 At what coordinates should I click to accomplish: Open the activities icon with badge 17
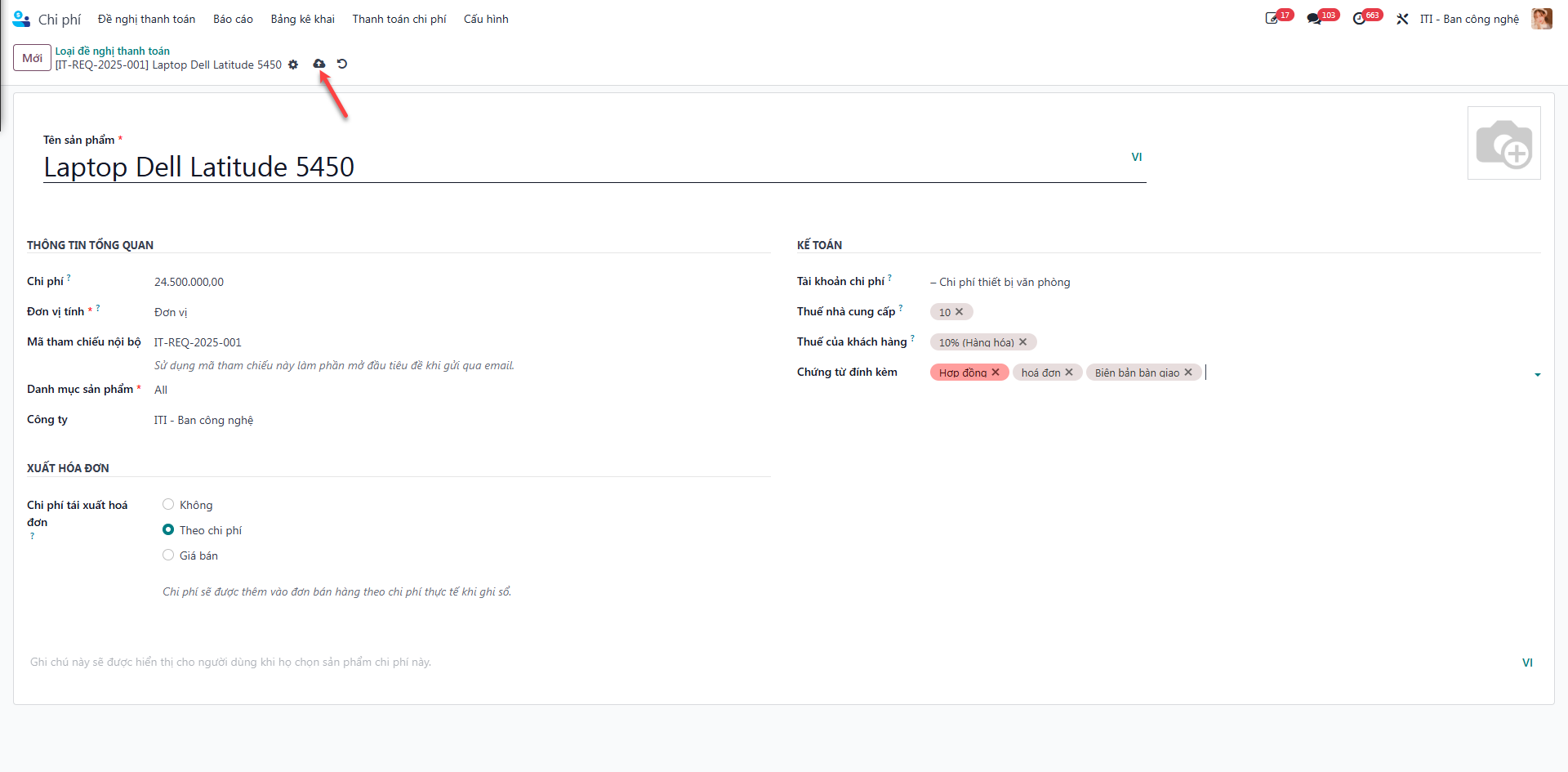[x=1272, y=19]
